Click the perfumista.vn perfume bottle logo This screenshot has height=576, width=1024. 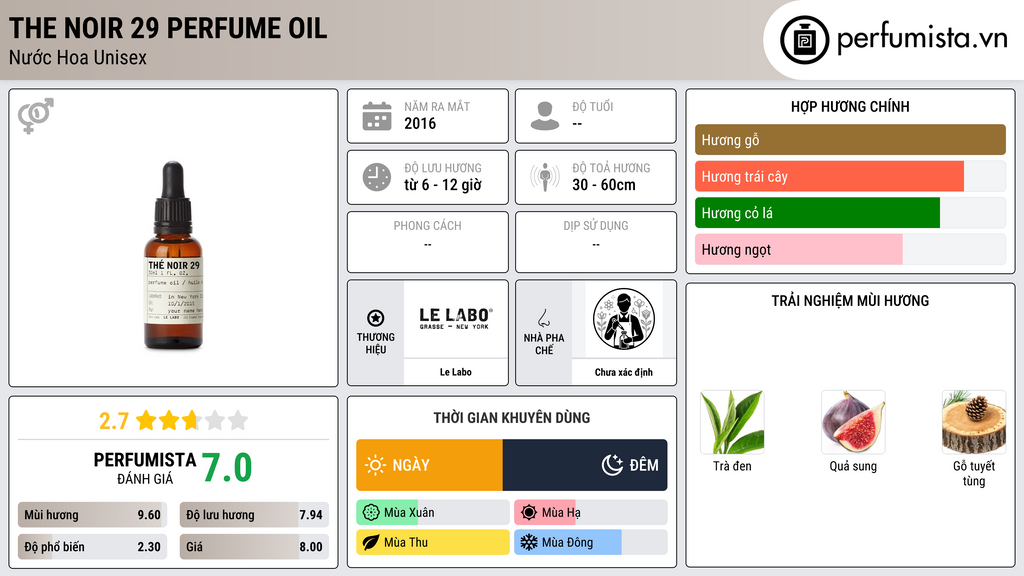click(804, 40)
